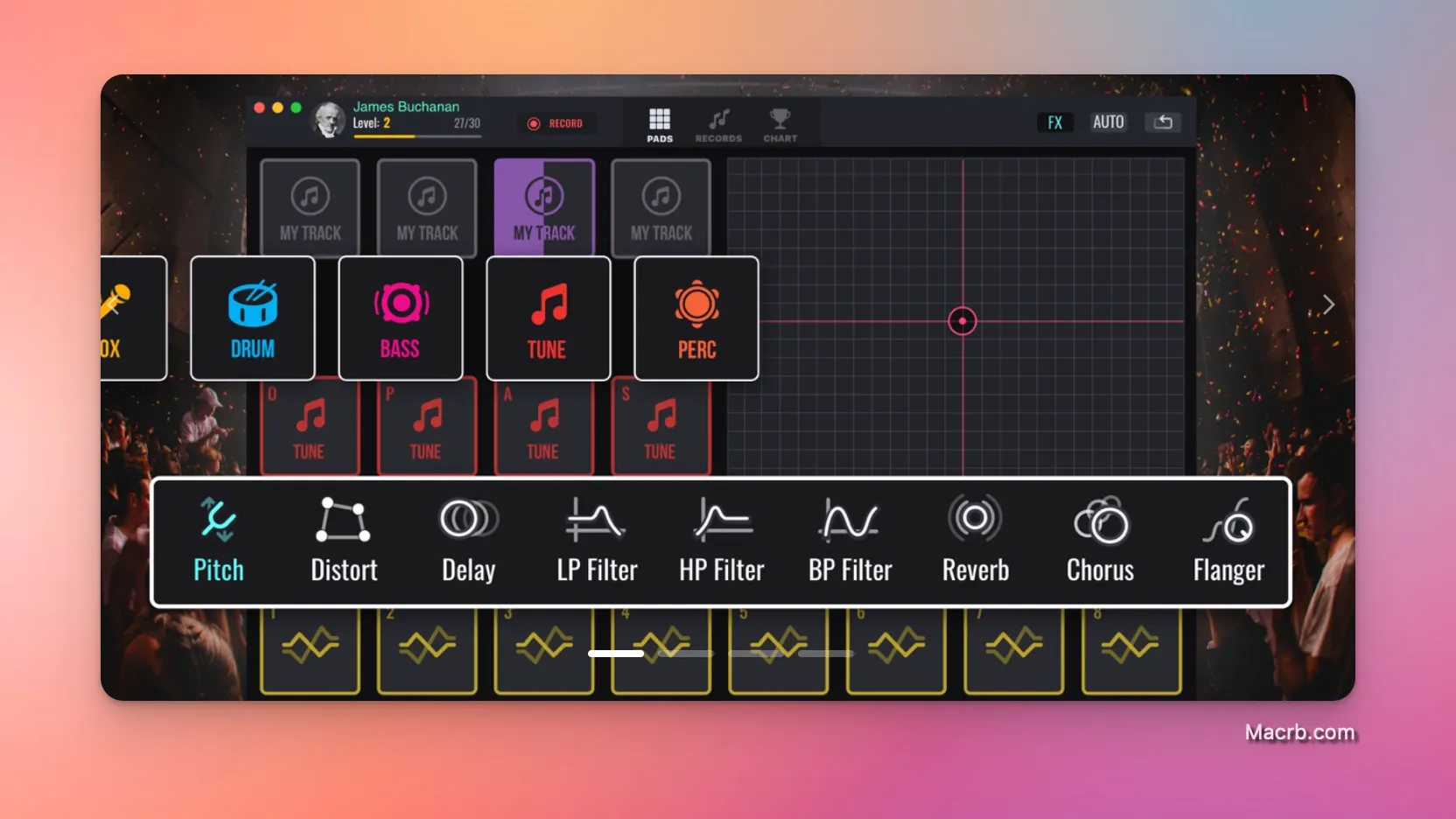Click the level progress bar
Viewport: 1456px width, 819px height.
(x=416, y=136)
